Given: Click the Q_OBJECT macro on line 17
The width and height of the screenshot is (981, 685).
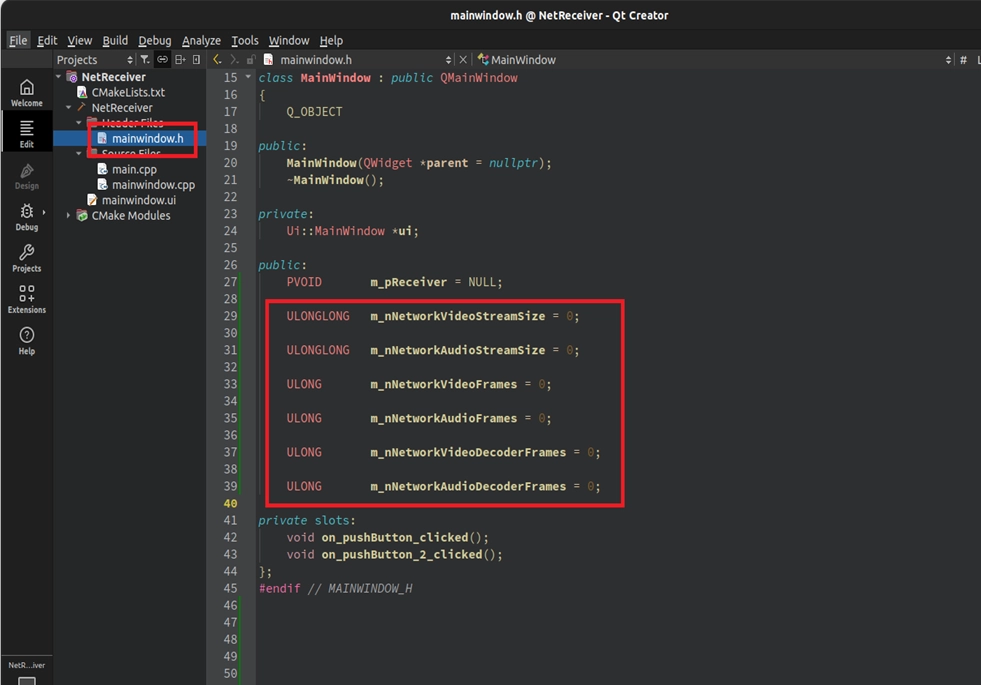Looking at the screenshot, I should [314, 111].
